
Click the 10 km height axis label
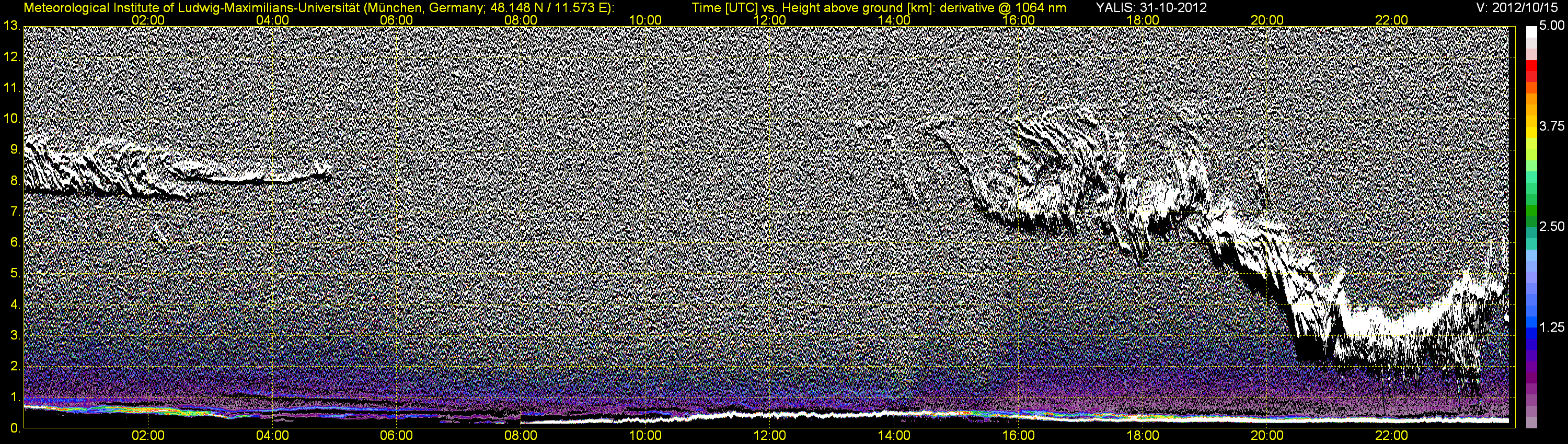click(x=11, y=119)
